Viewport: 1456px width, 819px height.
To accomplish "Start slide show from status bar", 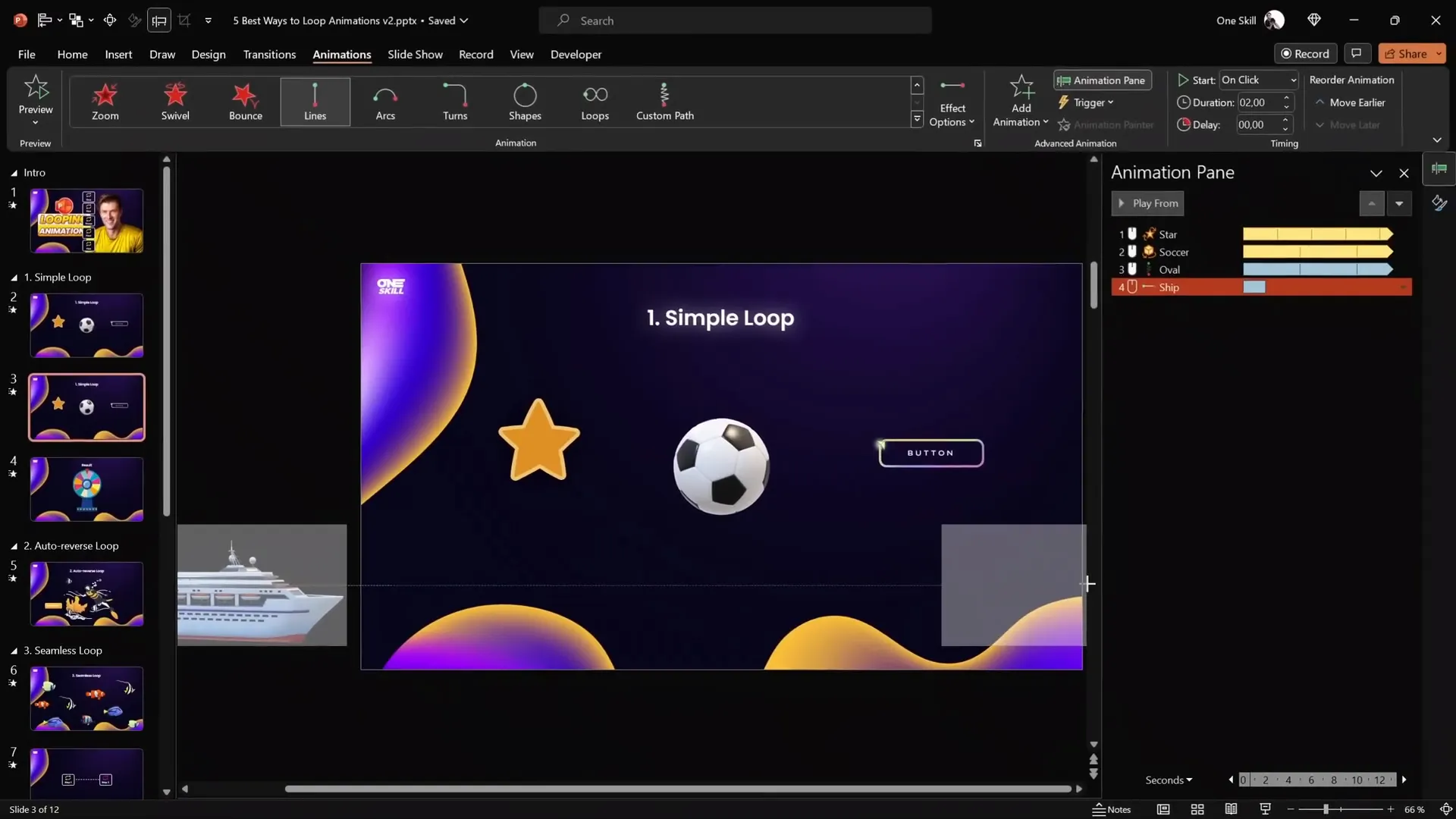I will click(x=1265, y=809).
